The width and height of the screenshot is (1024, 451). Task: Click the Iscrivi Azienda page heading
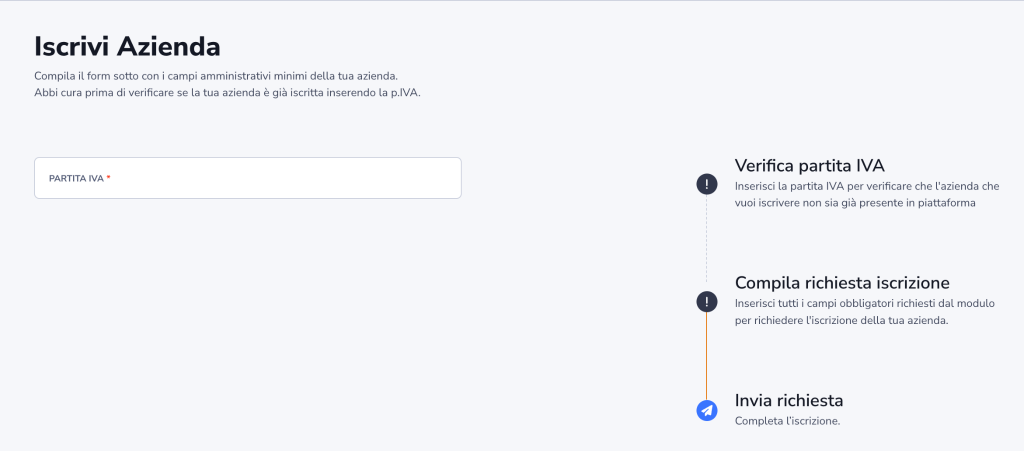[127, 46]
